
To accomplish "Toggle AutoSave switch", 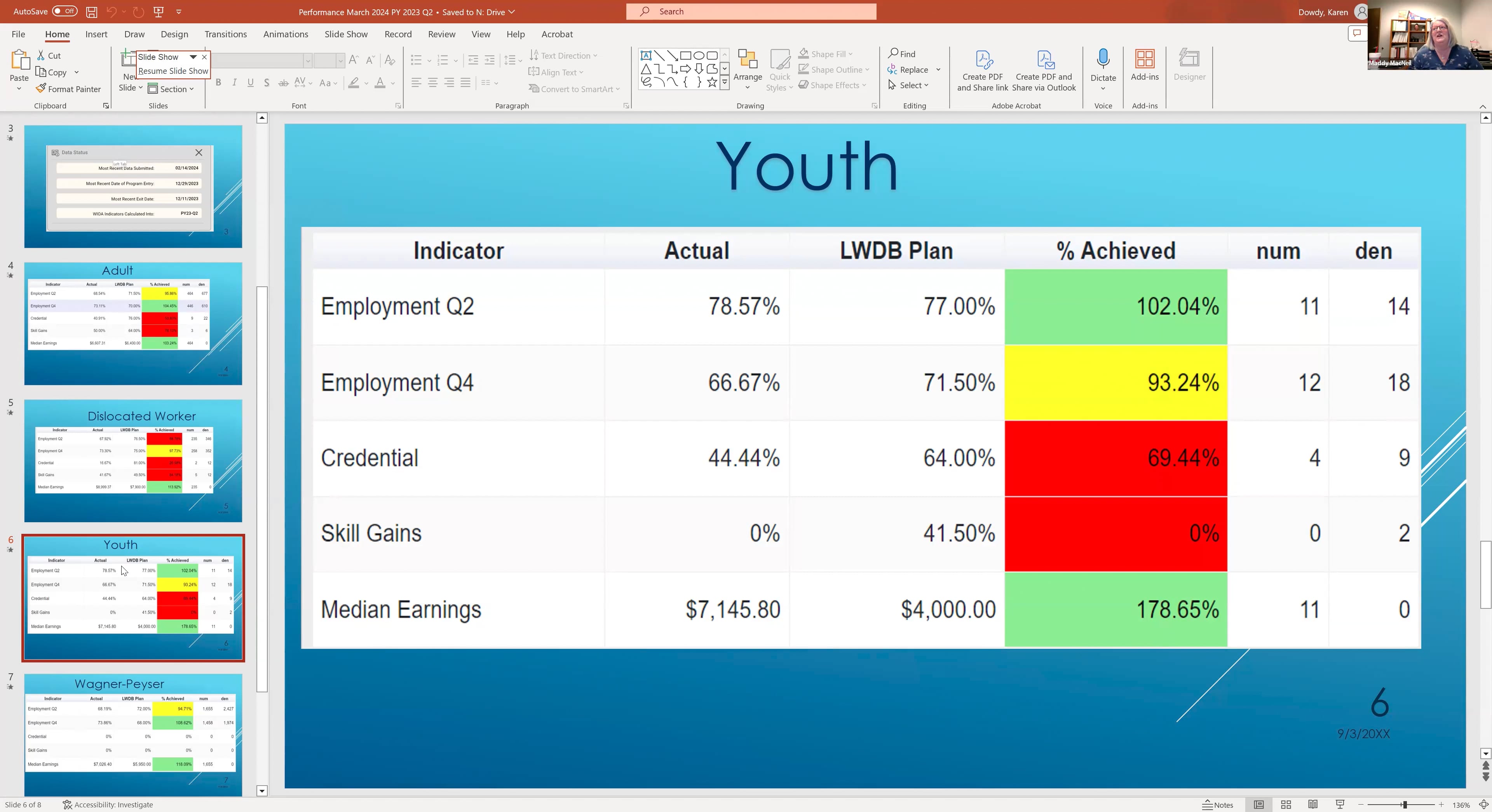I will pyautogui.click(x=64, y=12).
